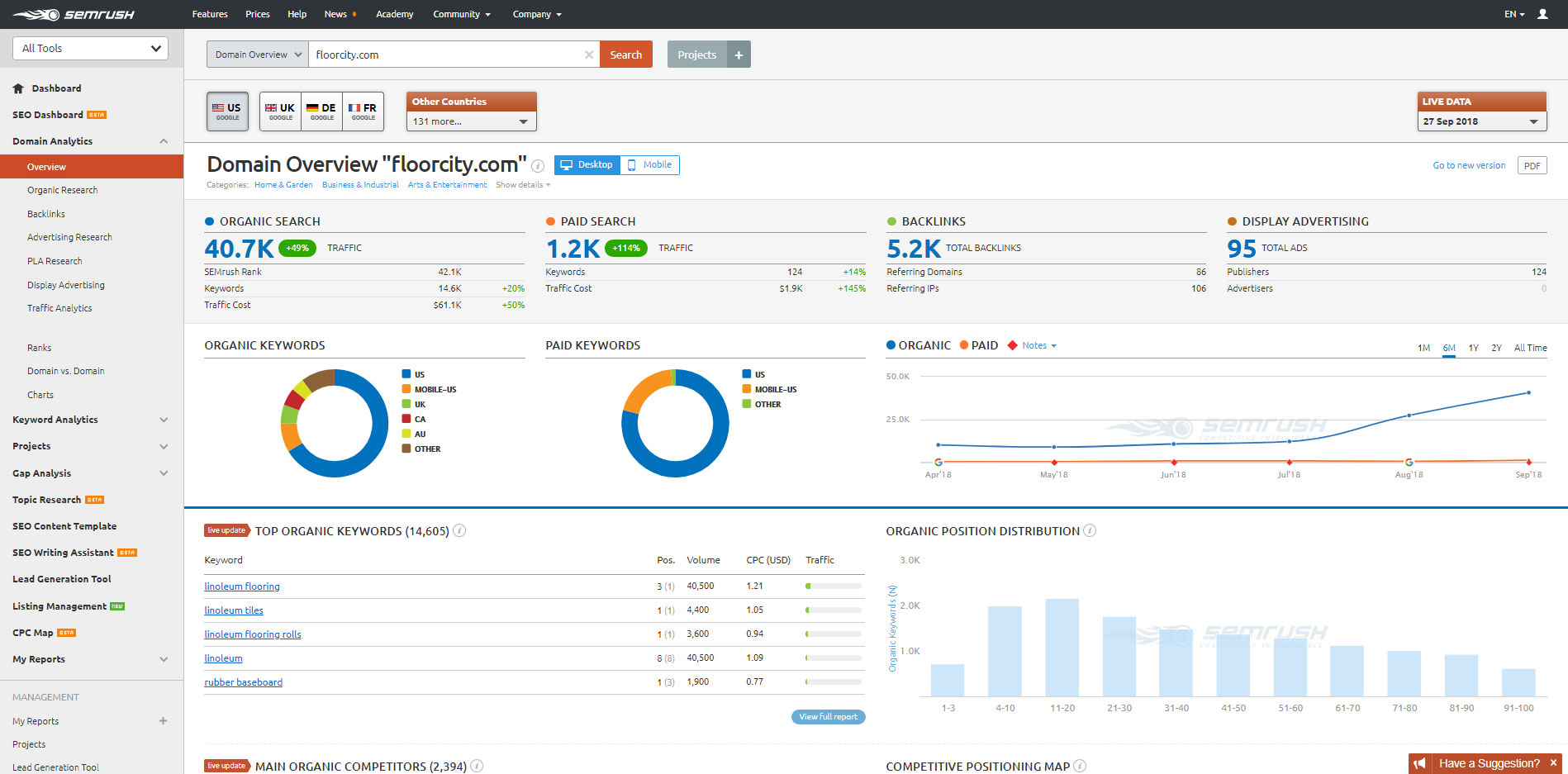Collapse the Domain Analytics section
1568x774 pixels.
coord(164,141)
